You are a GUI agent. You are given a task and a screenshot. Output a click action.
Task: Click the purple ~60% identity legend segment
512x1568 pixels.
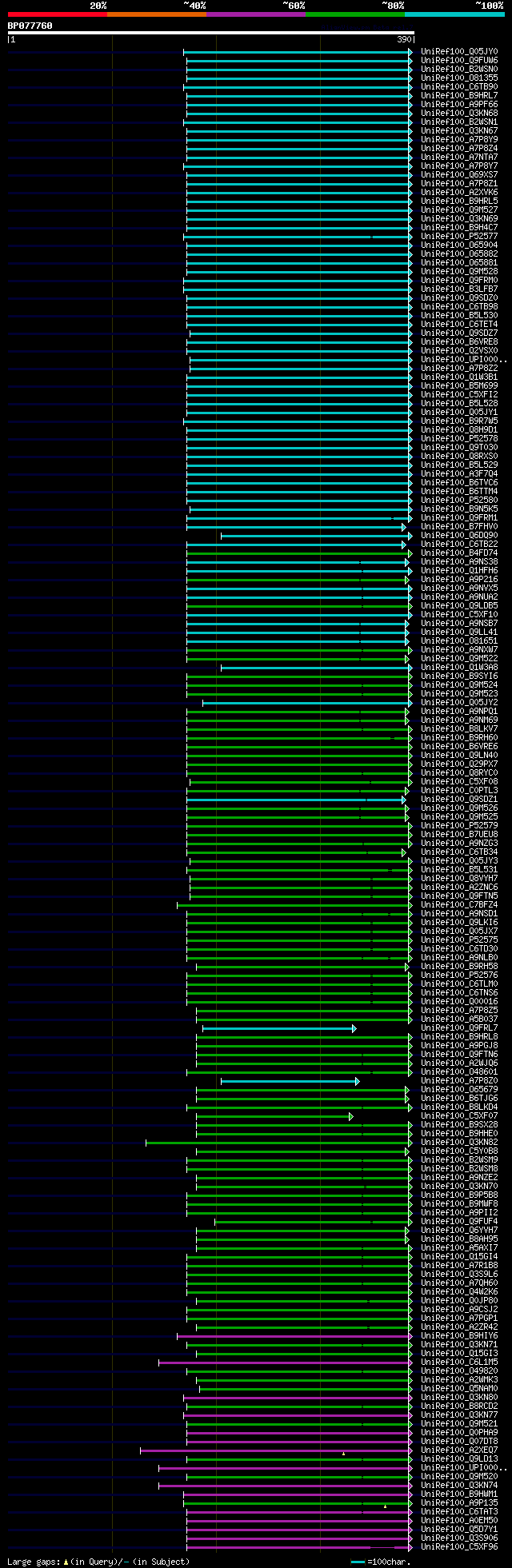[x=256, y=14]
